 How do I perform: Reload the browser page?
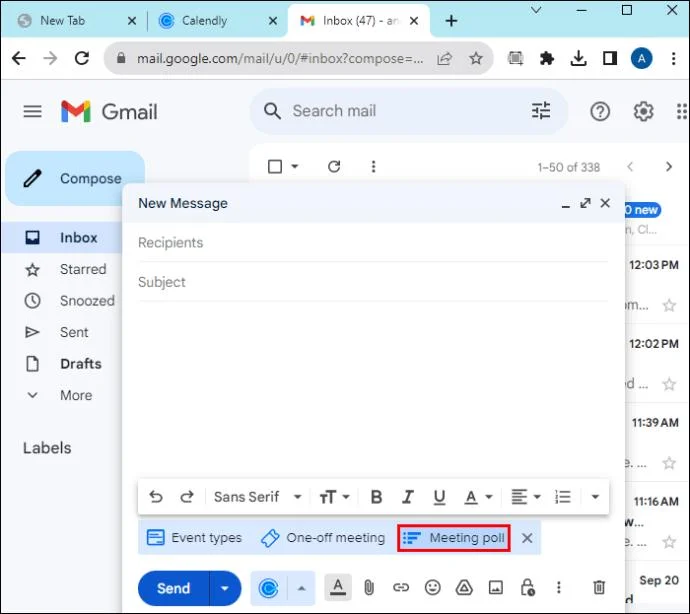pyautogui.click(x=82, y=58)
